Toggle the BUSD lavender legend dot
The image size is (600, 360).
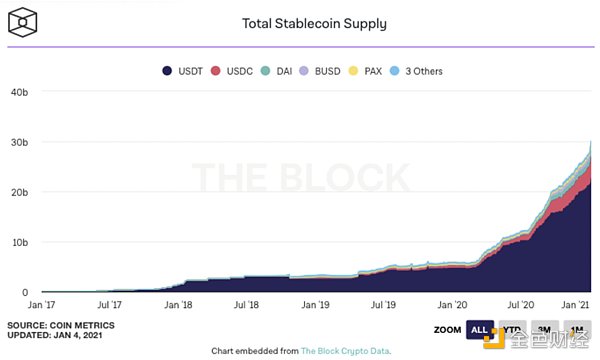303,71
